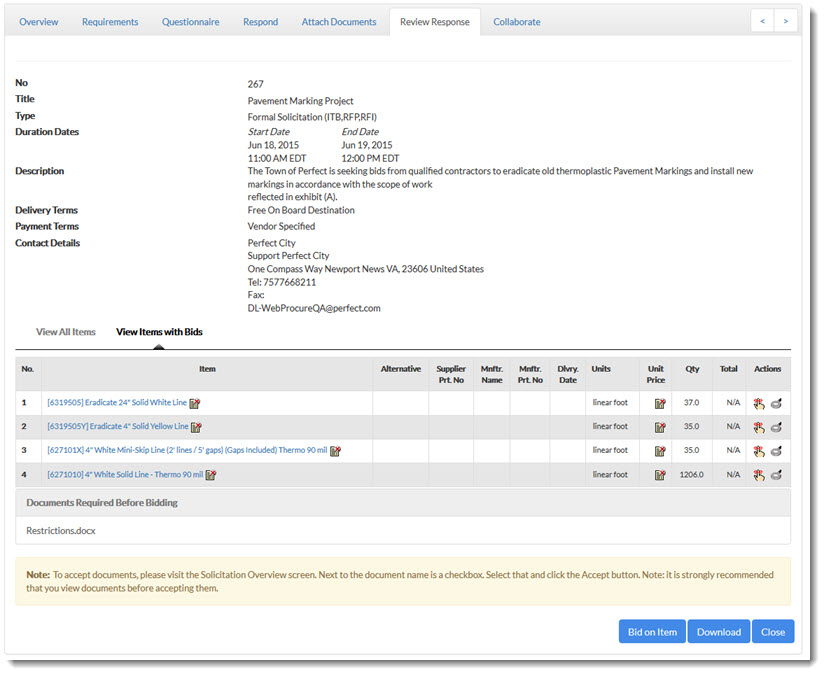Click the Qty value 37.0

point(691,402)
